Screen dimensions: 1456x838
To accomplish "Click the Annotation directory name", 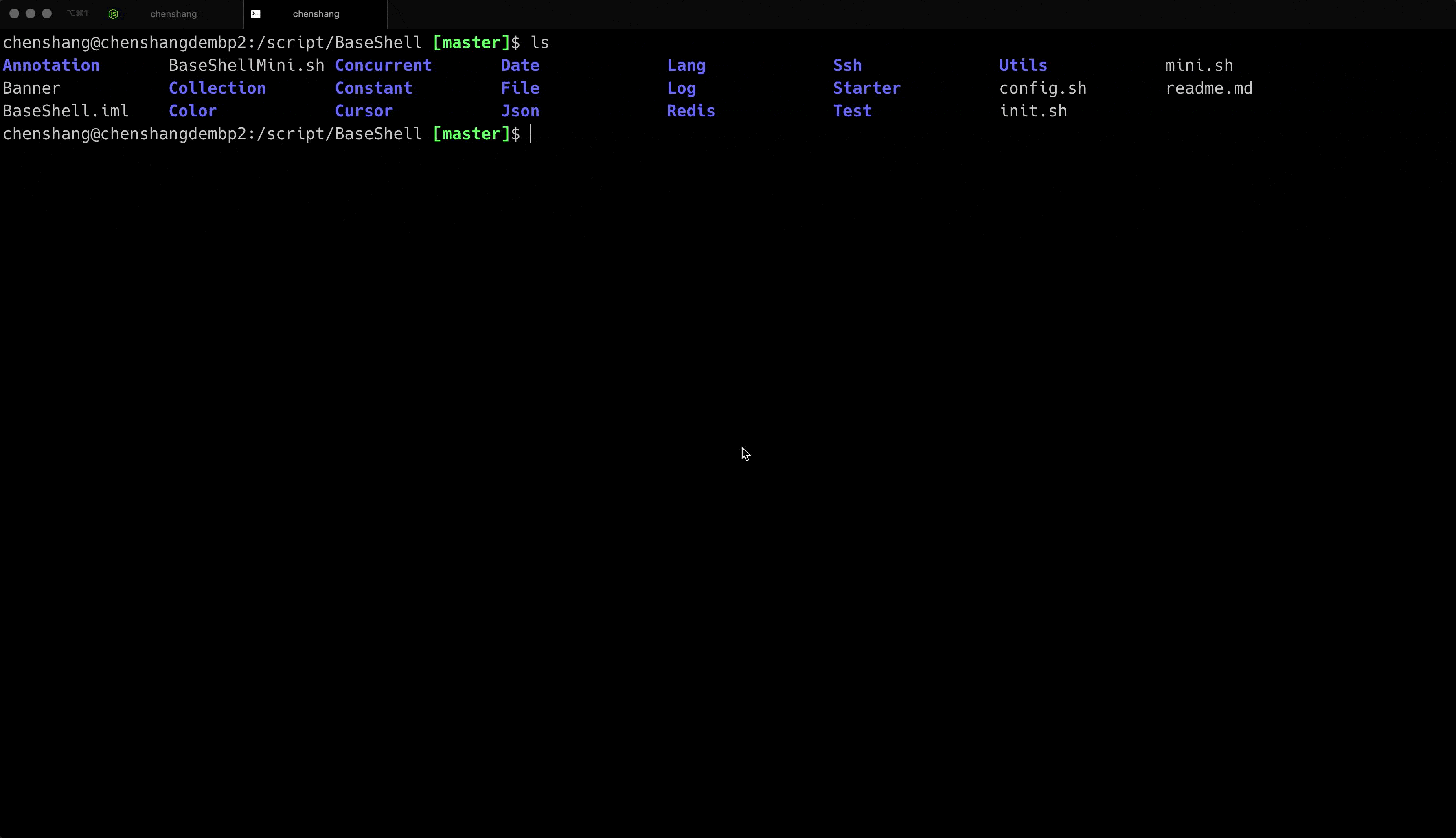I will coord(51,66).
